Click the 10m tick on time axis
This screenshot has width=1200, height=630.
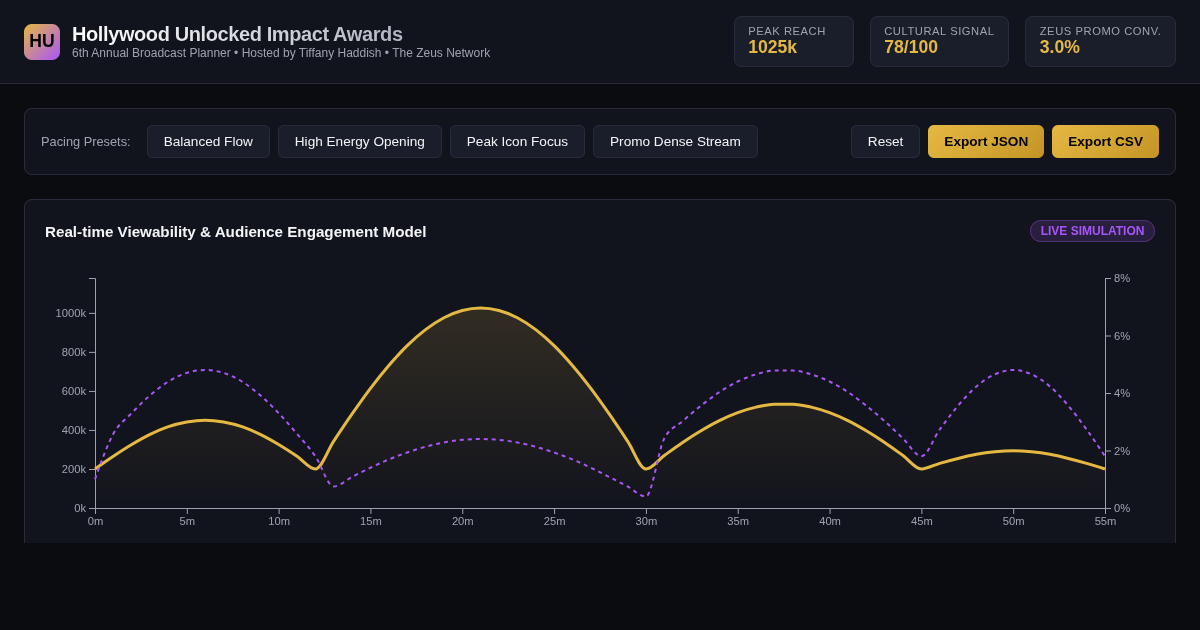pos(279,521)
